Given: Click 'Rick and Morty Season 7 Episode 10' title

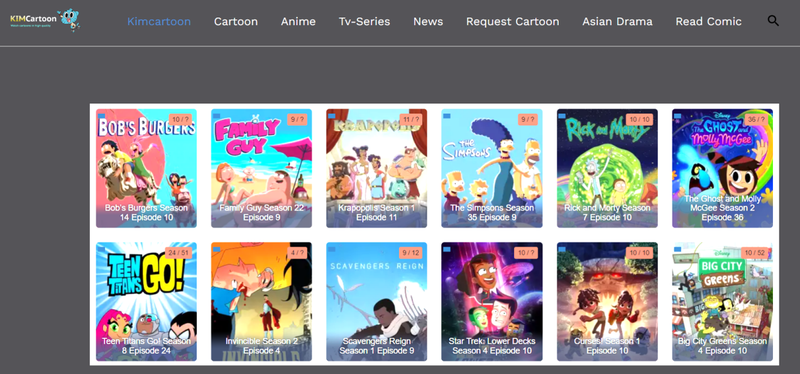Looking at the screenshot, I should click(x=607, y=213).
